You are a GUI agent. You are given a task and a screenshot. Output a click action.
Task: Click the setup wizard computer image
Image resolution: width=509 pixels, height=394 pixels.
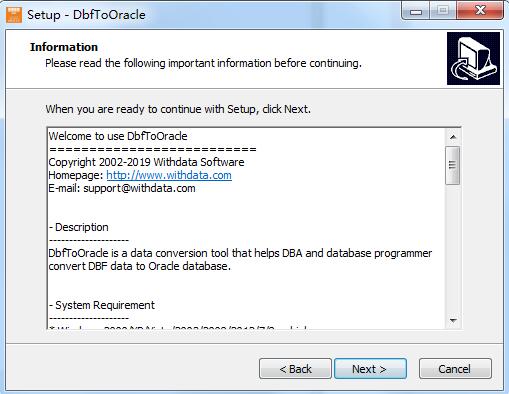(x=473, y=58)
